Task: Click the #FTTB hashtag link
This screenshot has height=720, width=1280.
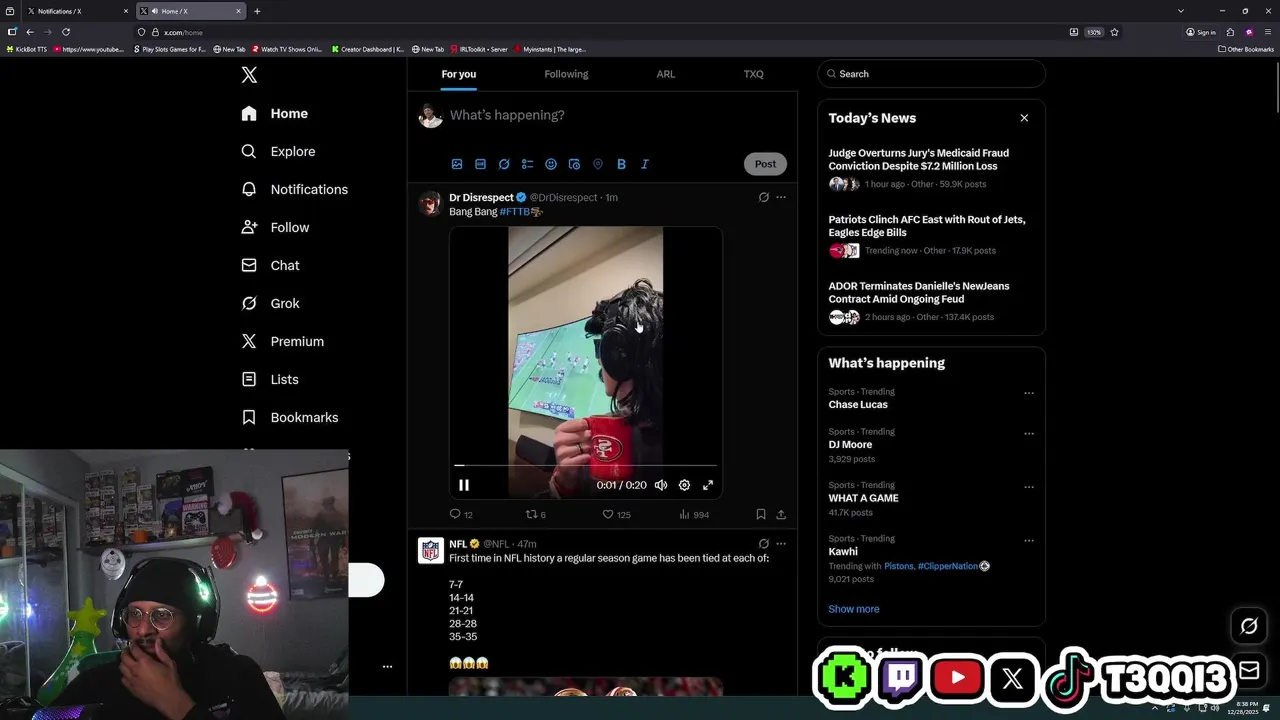Action: (515, 212)
